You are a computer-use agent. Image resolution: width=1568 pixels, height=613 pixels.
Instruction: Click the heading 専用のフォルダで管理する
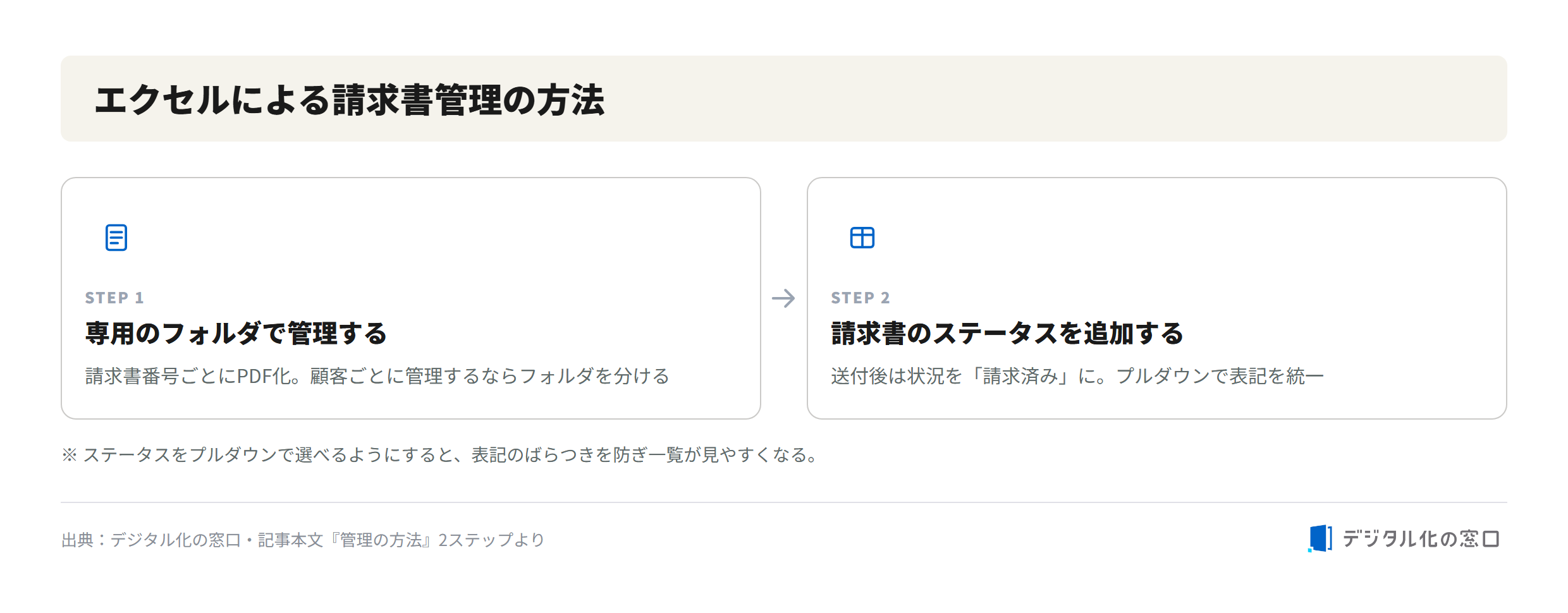pyautogui.click(x=236, y=334)
